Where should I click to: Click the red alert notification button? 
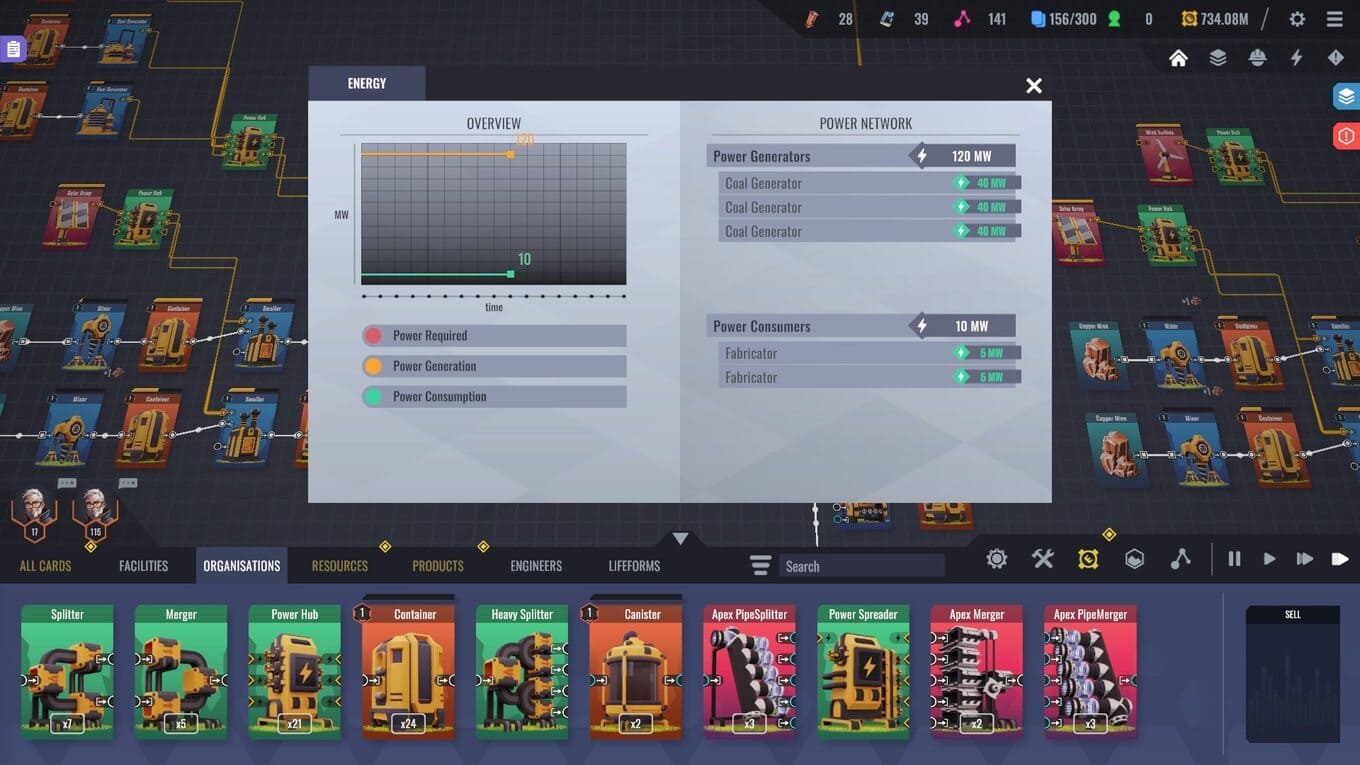[1346, 135]
